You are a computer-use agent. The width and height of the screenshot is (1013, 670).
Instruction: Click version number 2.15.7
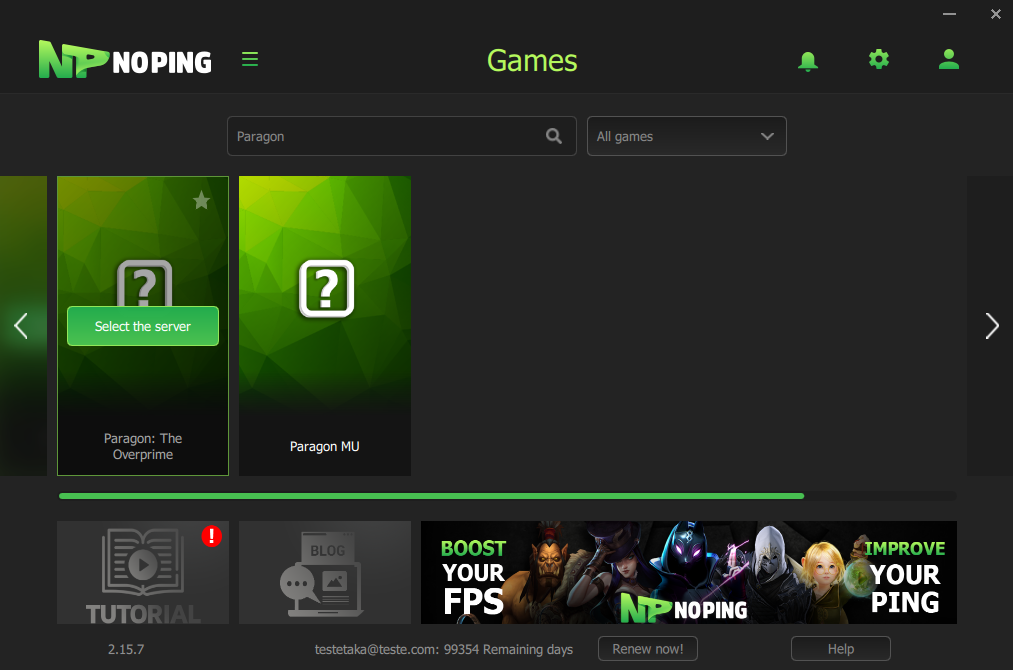126,649
